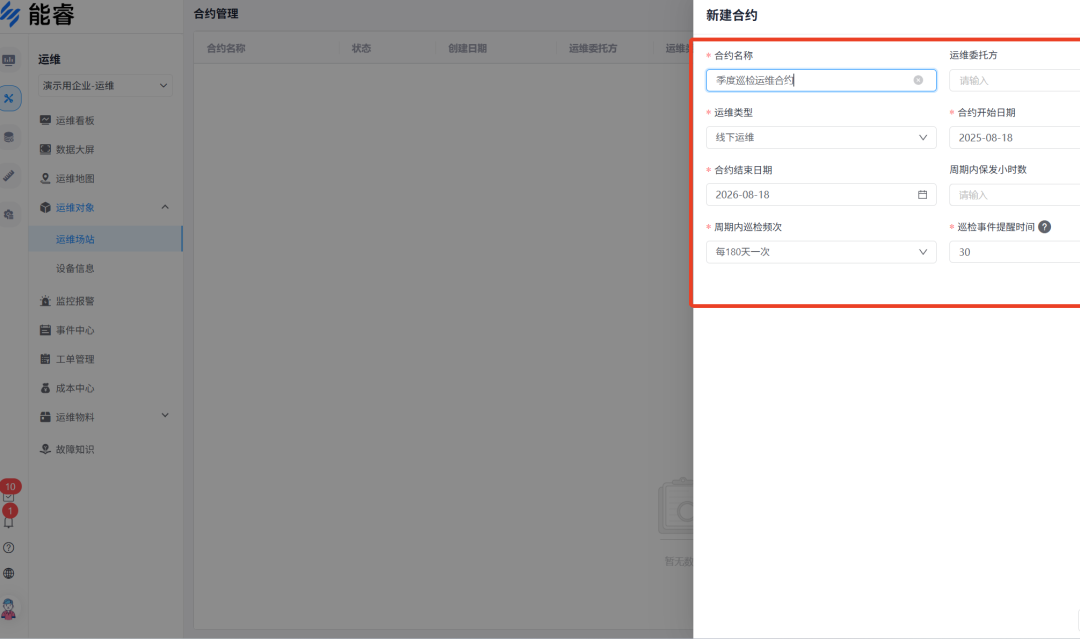Click the 运维看板 dashboard icon
1080x639 pixels.
coord(47,121)
